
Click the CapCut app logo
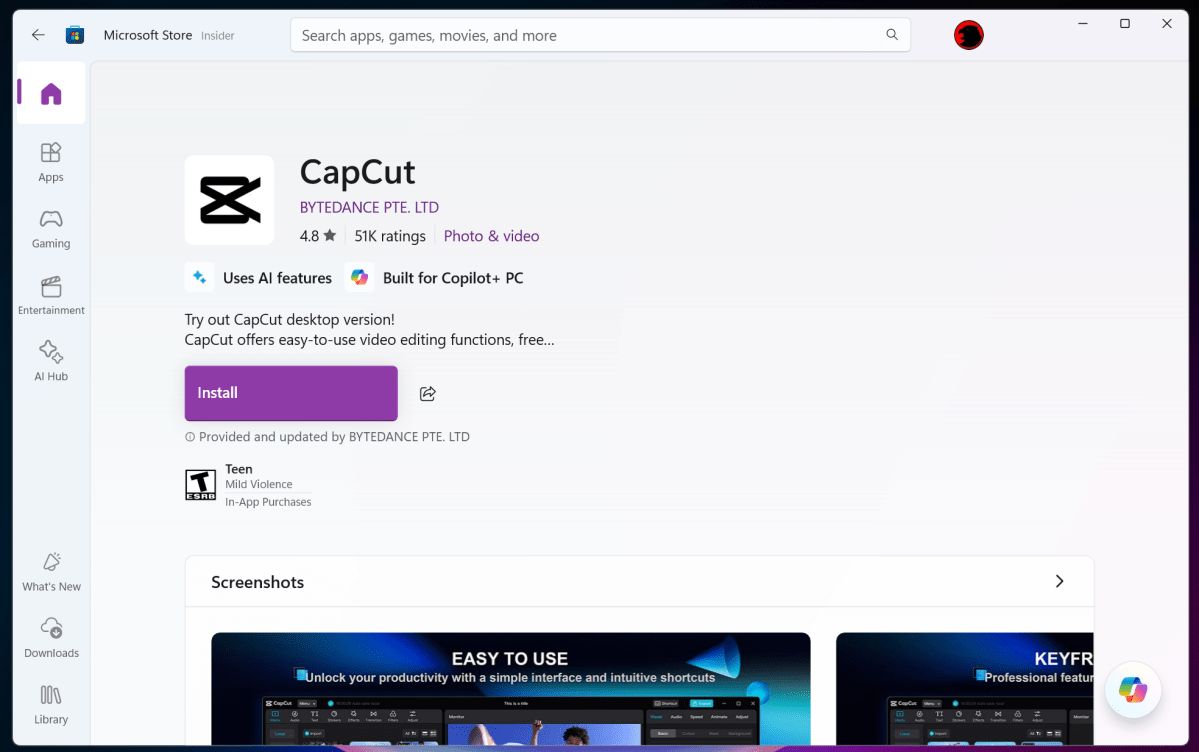tap(229, 200)
